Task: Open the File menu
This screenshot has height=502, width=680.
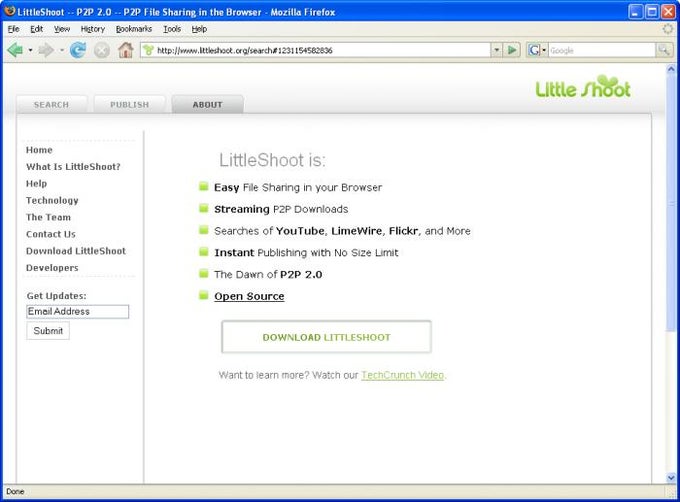Action: click(x=13, y=29)
